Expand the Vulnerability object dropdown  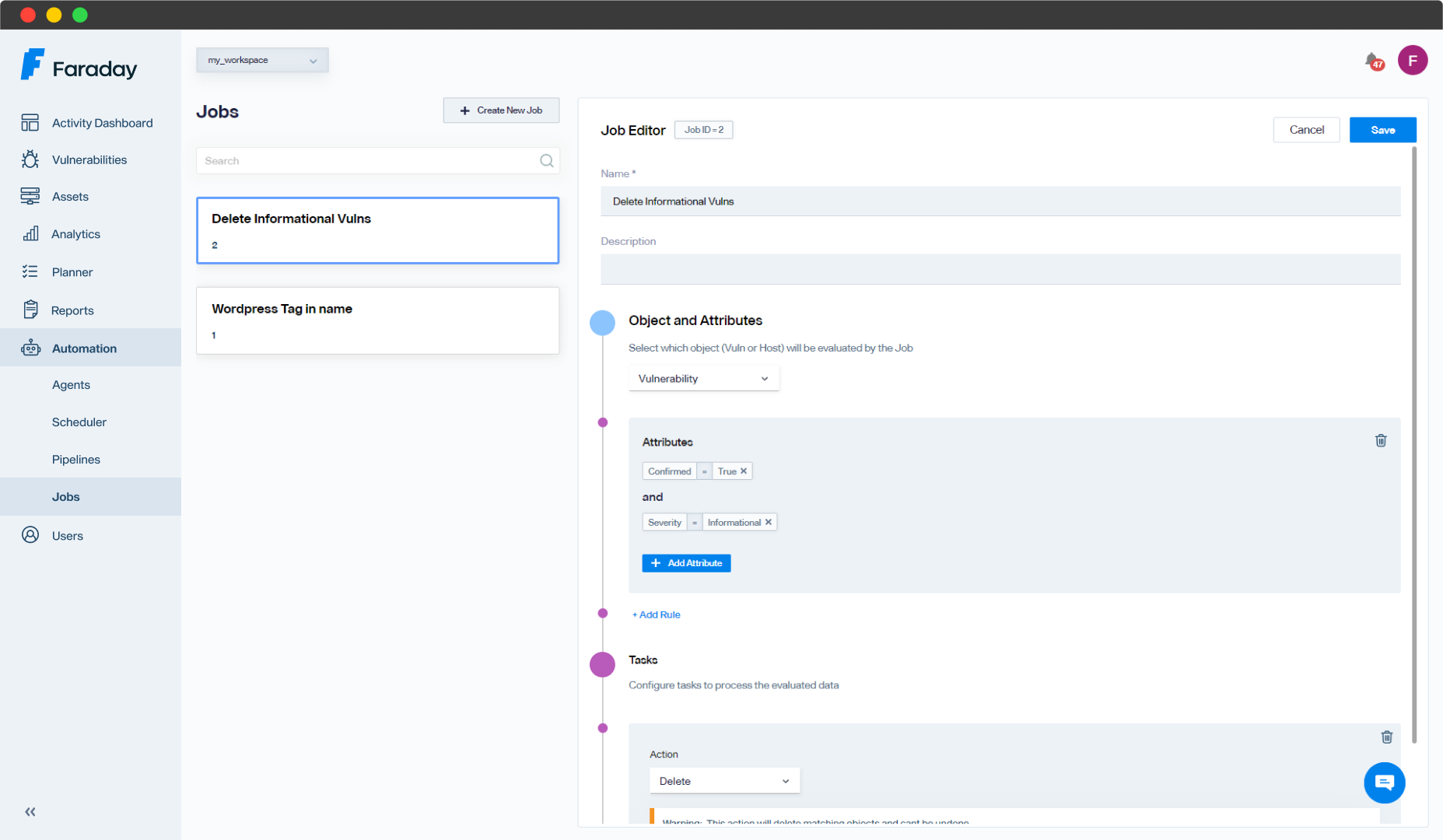703,379
